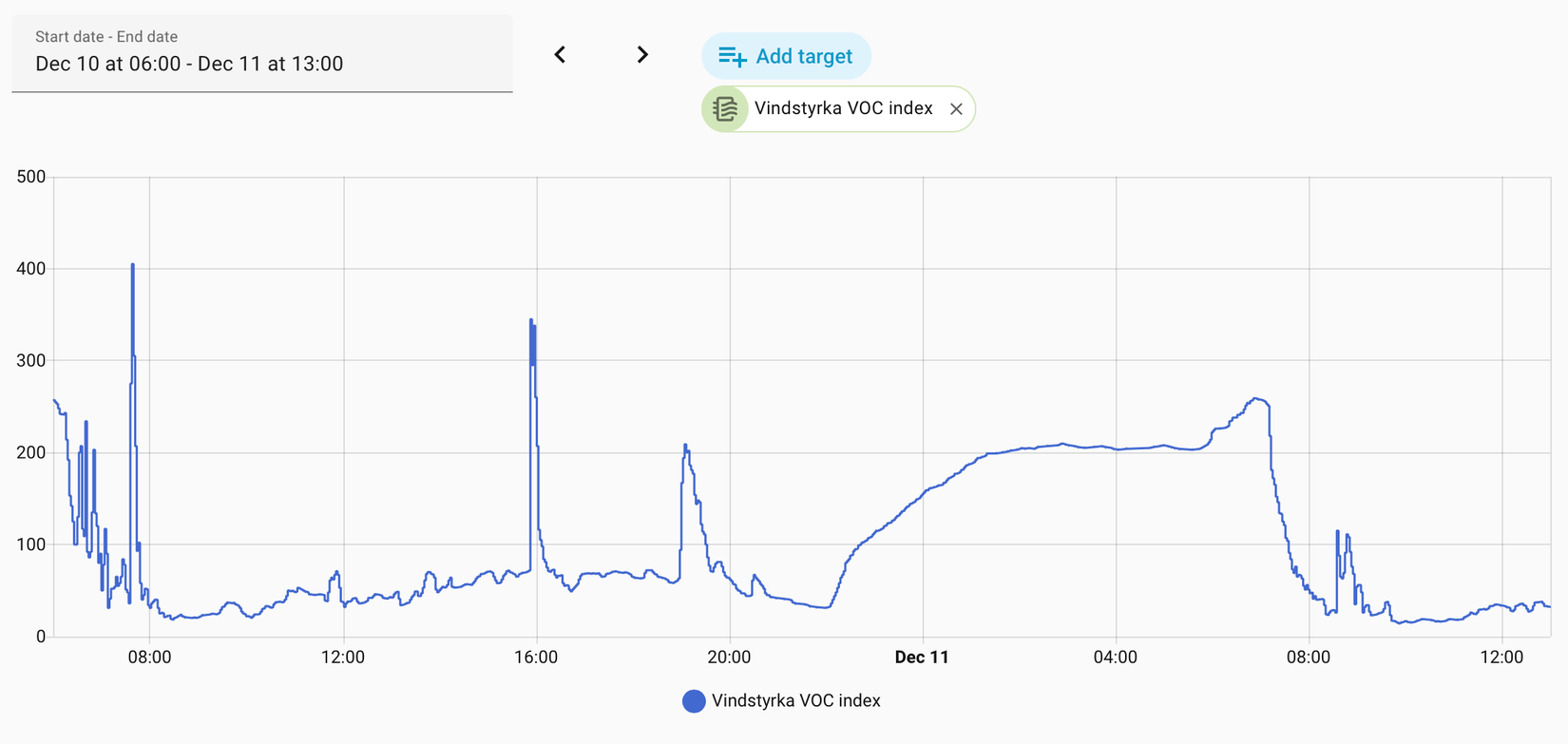Click the 500 value on the Y axis

pyautogui.click(x=32, y=177)
